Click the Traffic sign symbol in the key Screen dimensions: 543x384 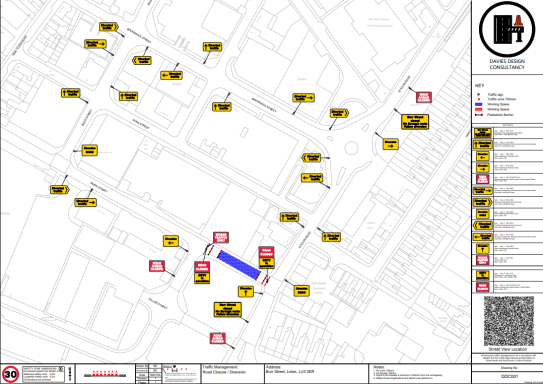[x=479, y=95]
